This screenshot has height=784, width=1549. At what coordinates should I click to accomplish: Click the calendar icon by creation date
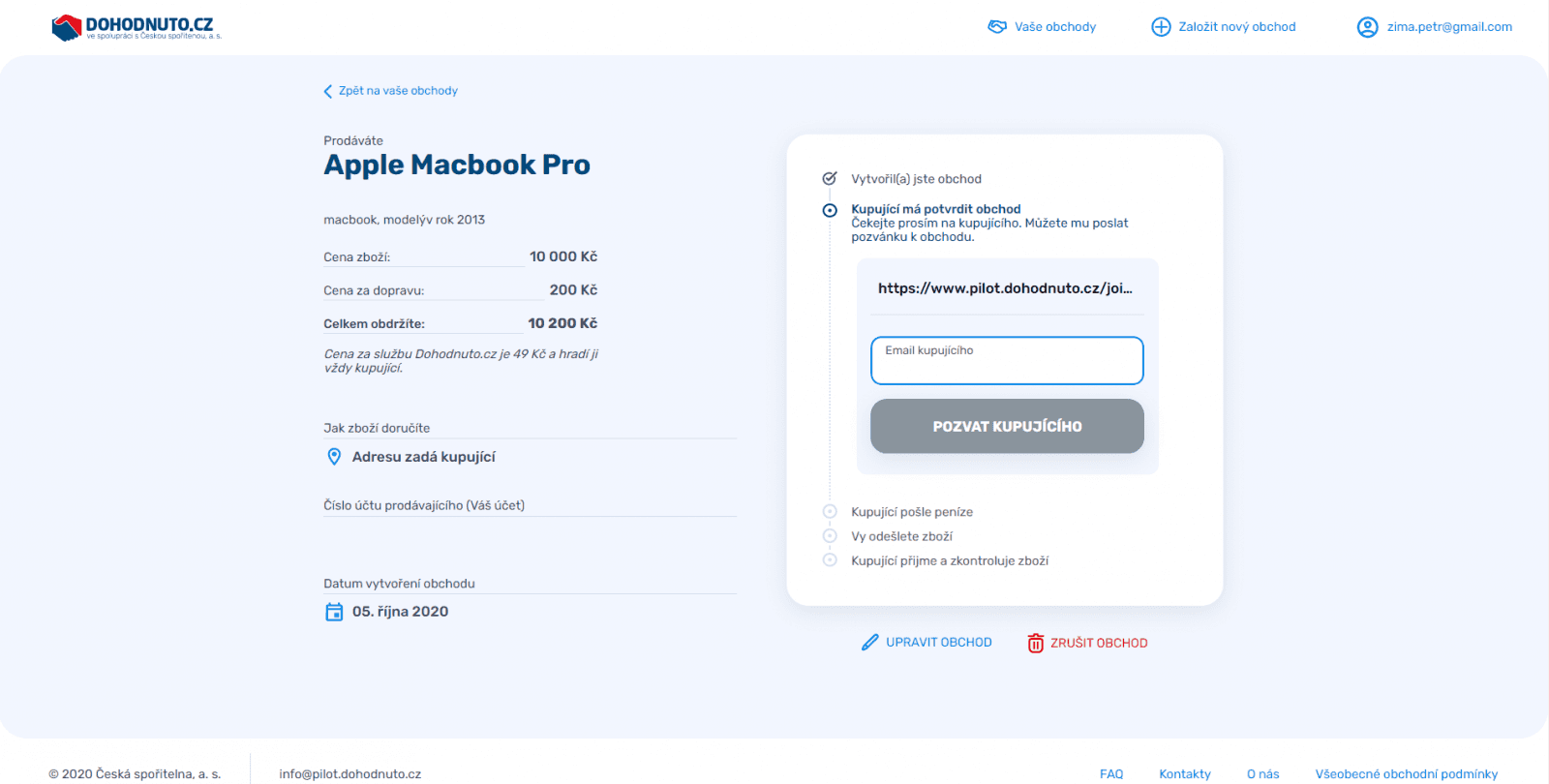[x=334, y=612]
